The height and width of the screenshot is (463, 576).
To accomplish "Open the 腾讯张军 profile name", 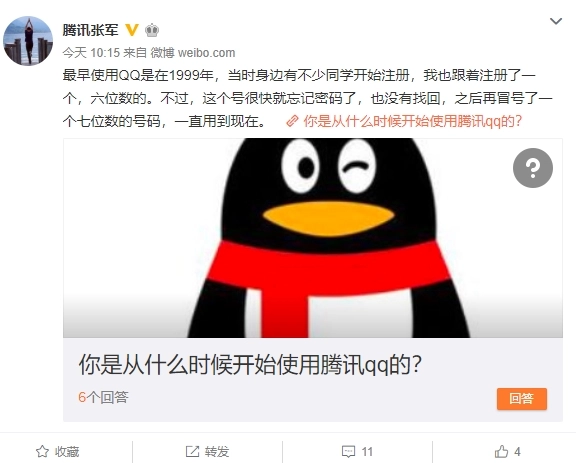I will point(90,30).
